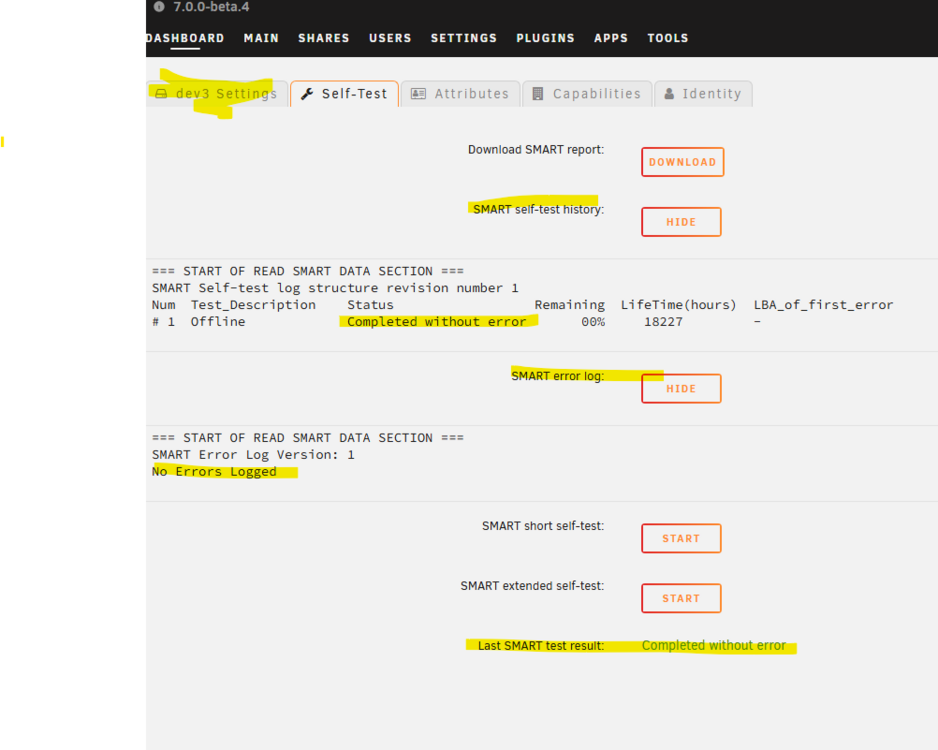Select the Self-Test tab
The width and height of the screenshot is (938, 750).
tap(345, 94)
